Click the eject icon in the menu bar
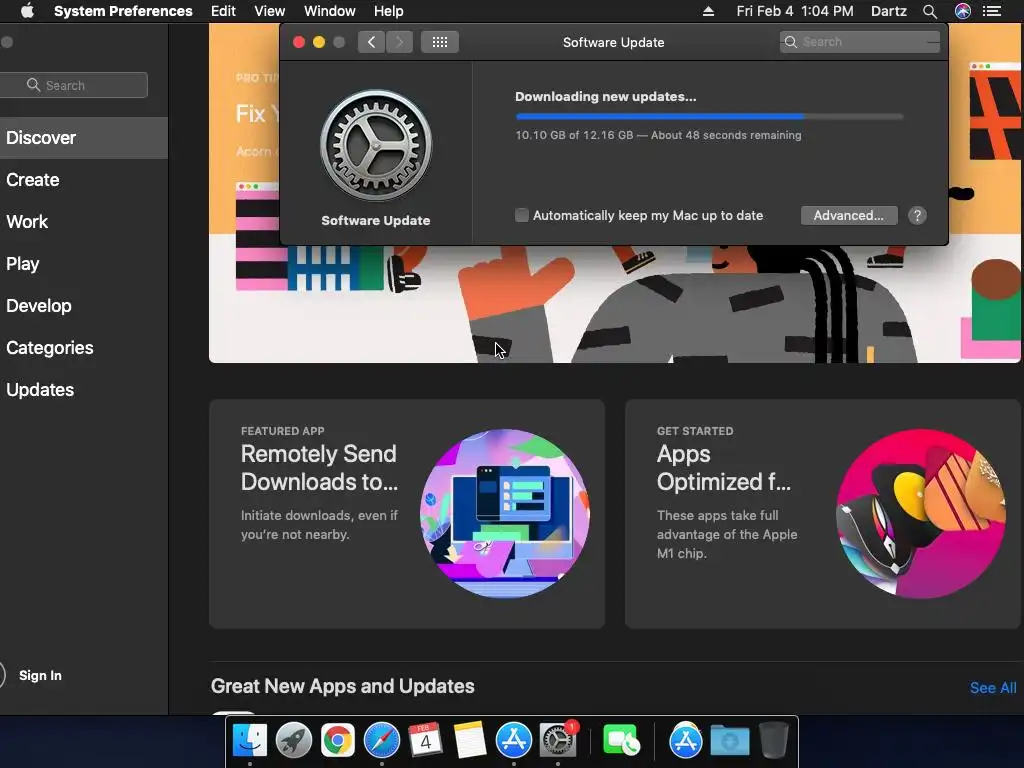This screenshot has width=1024, height=768. point(709,11)
